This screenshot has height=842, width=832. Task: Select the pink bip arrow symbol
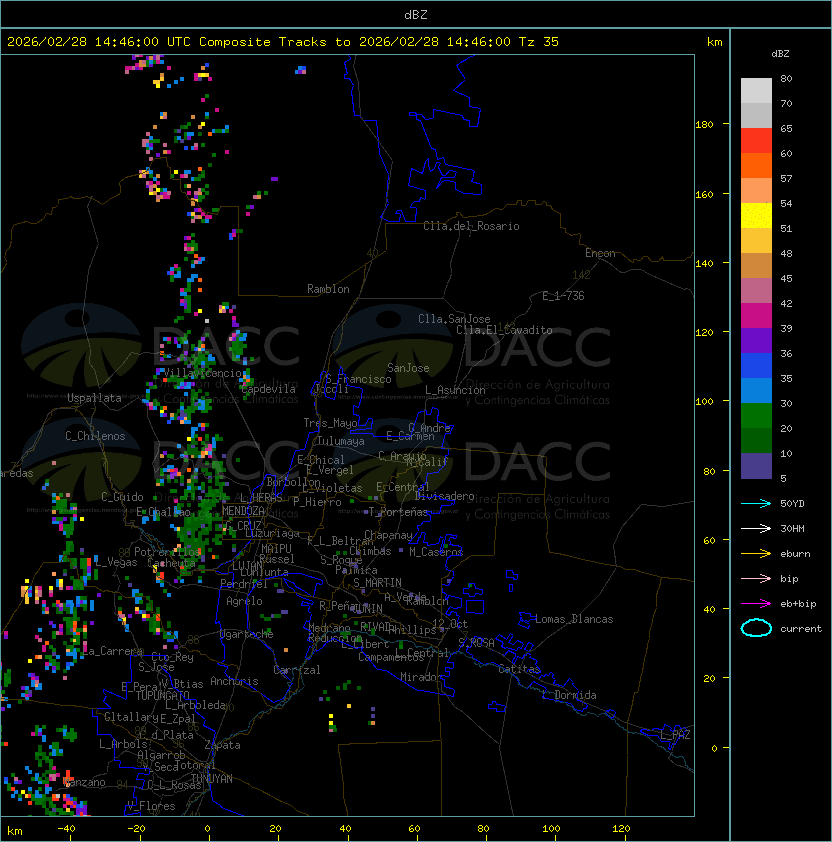756,578
